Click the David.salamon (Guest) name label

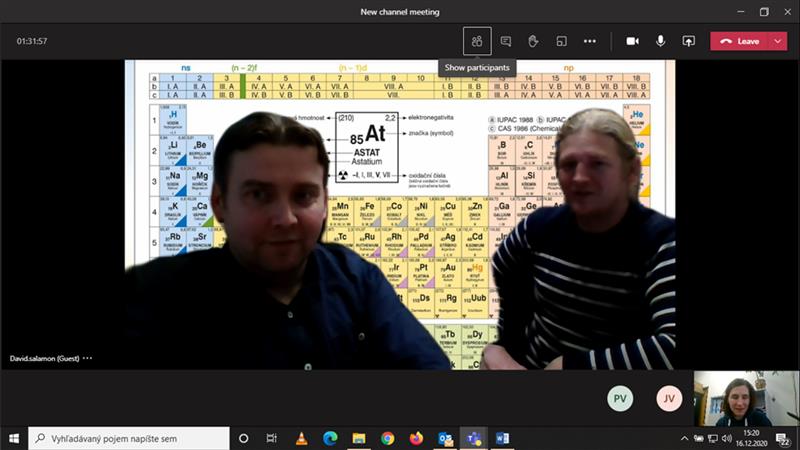tap(44, 358)
